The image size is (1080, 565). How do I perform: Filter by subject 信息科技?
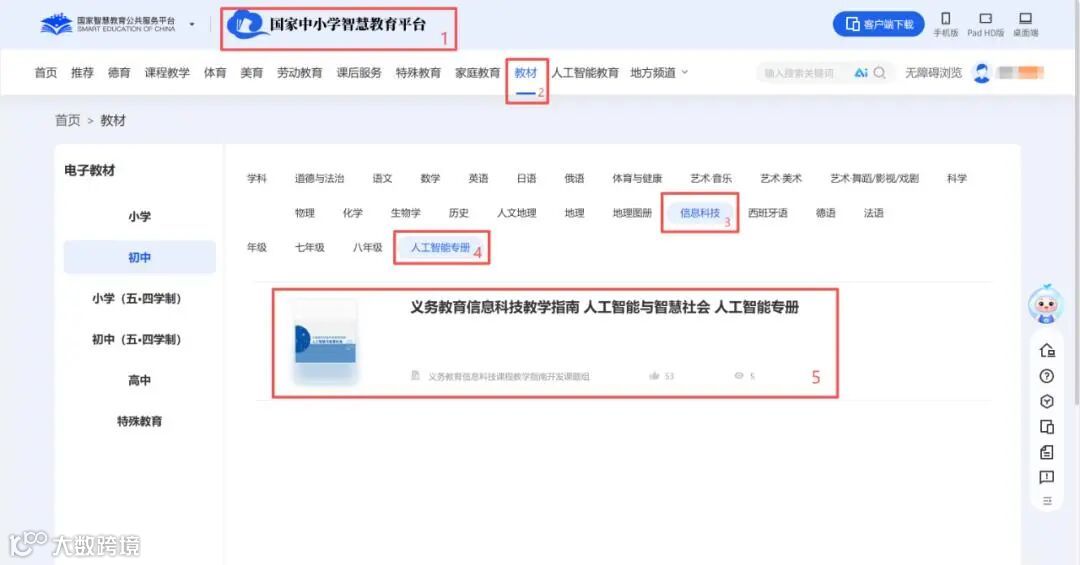click(x=700, y=213)
